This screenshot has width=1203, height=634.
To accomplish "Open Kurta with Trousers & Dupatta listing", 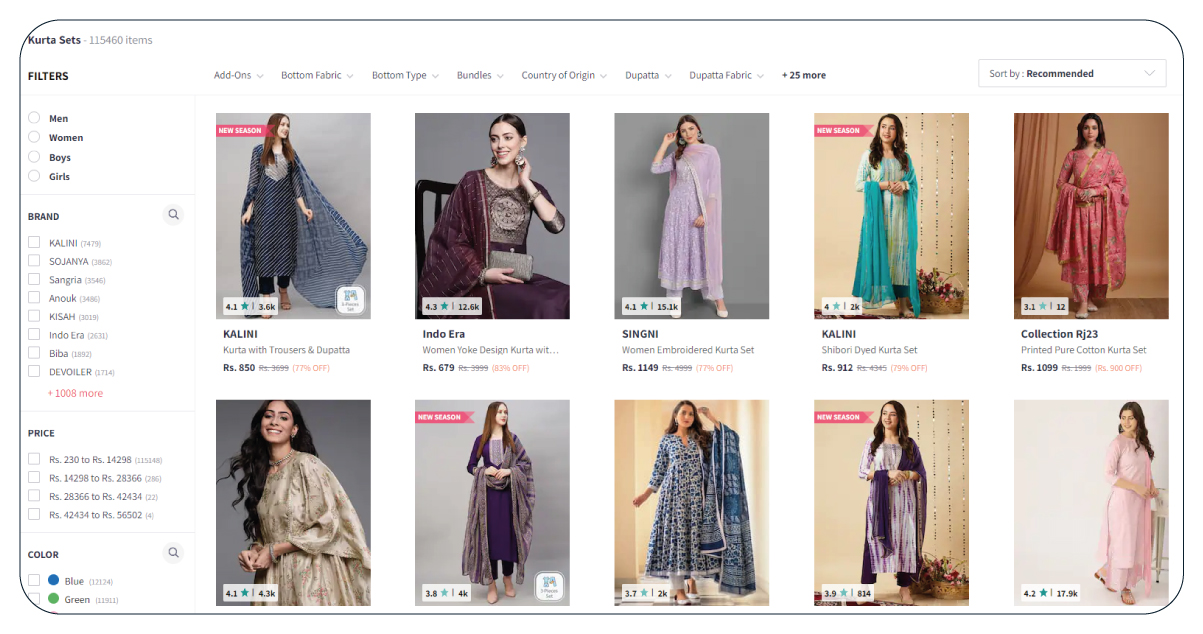I will coord(286,350).
